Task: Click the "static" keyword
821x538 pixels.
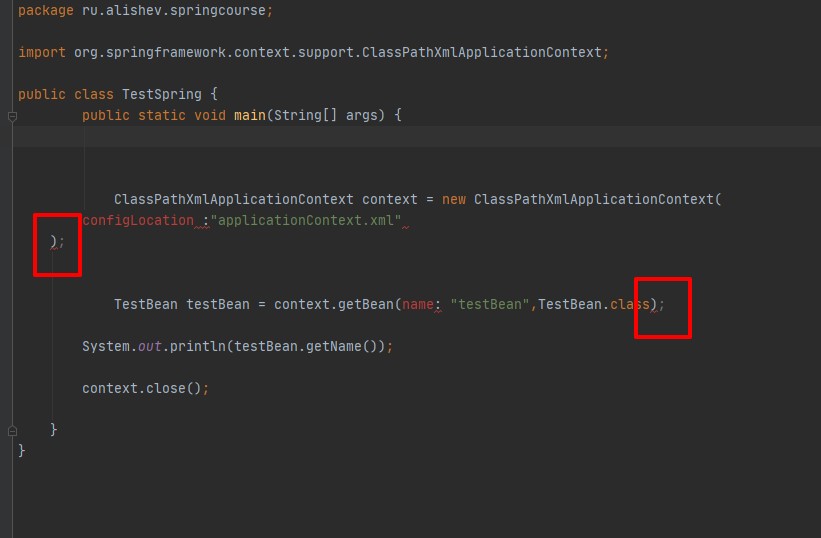Action: 162,115
